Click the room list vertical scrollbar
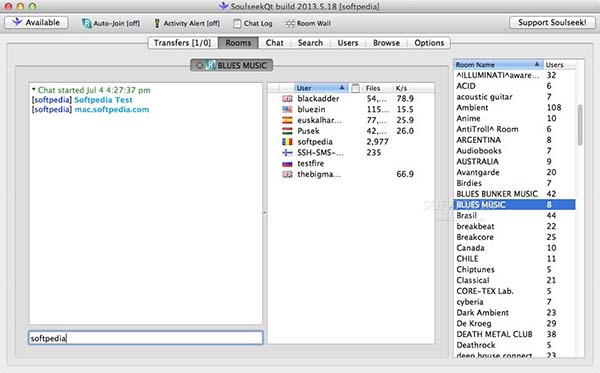The image size is (600, 373). (x=580, y=125)
